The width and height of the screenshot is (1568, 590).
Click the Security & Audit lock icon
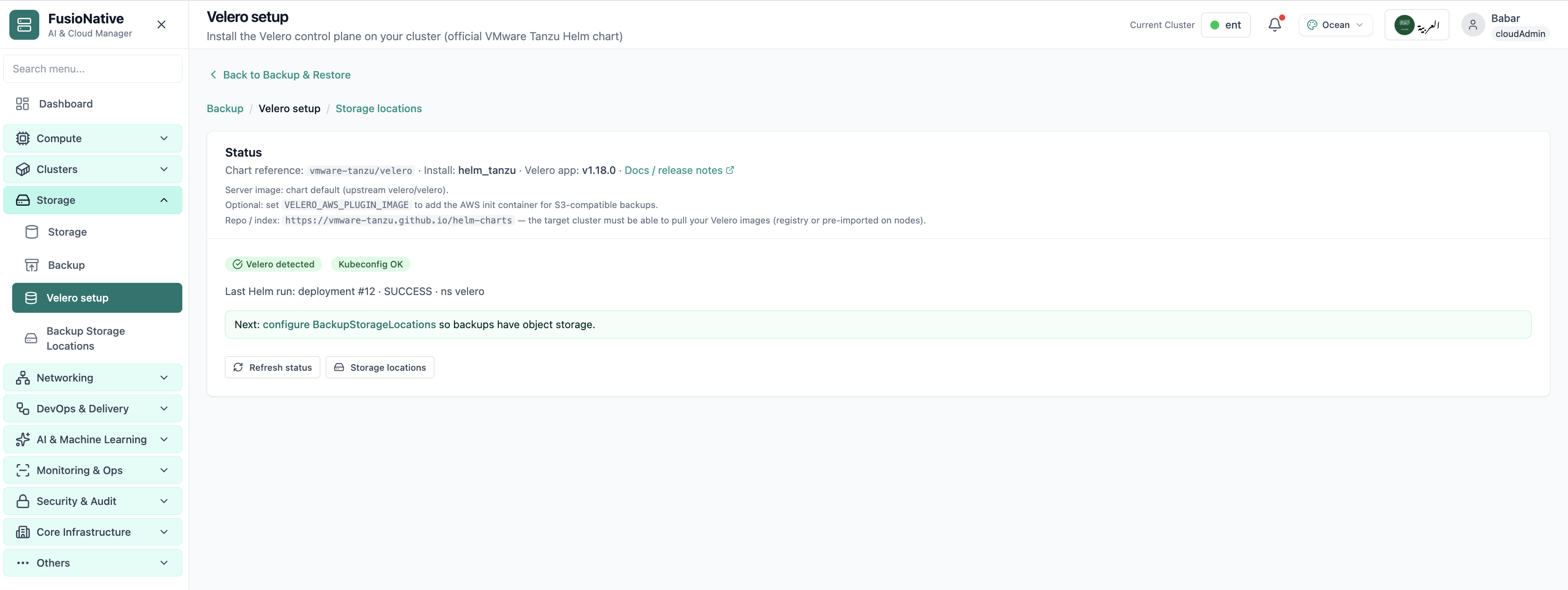[22, 501]
